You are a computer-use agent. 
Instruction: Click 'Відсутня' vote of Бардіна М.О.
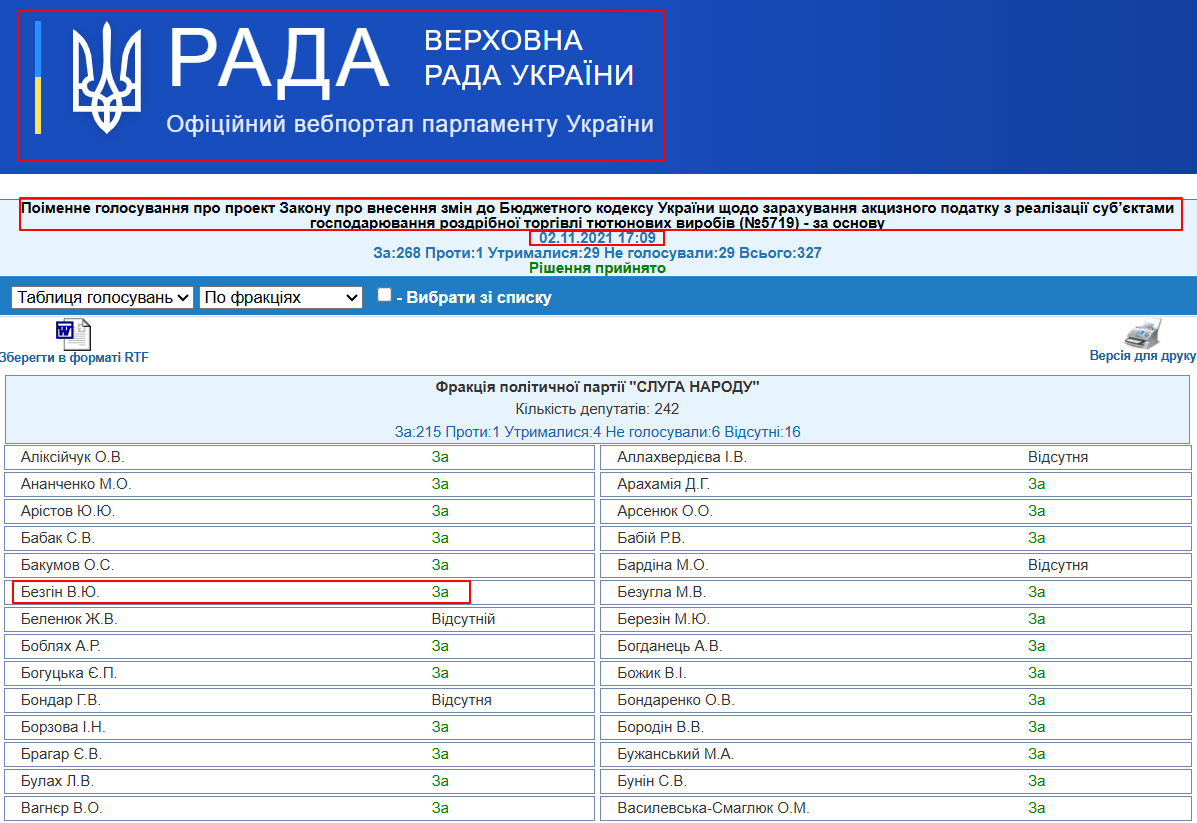(1058, 565)
